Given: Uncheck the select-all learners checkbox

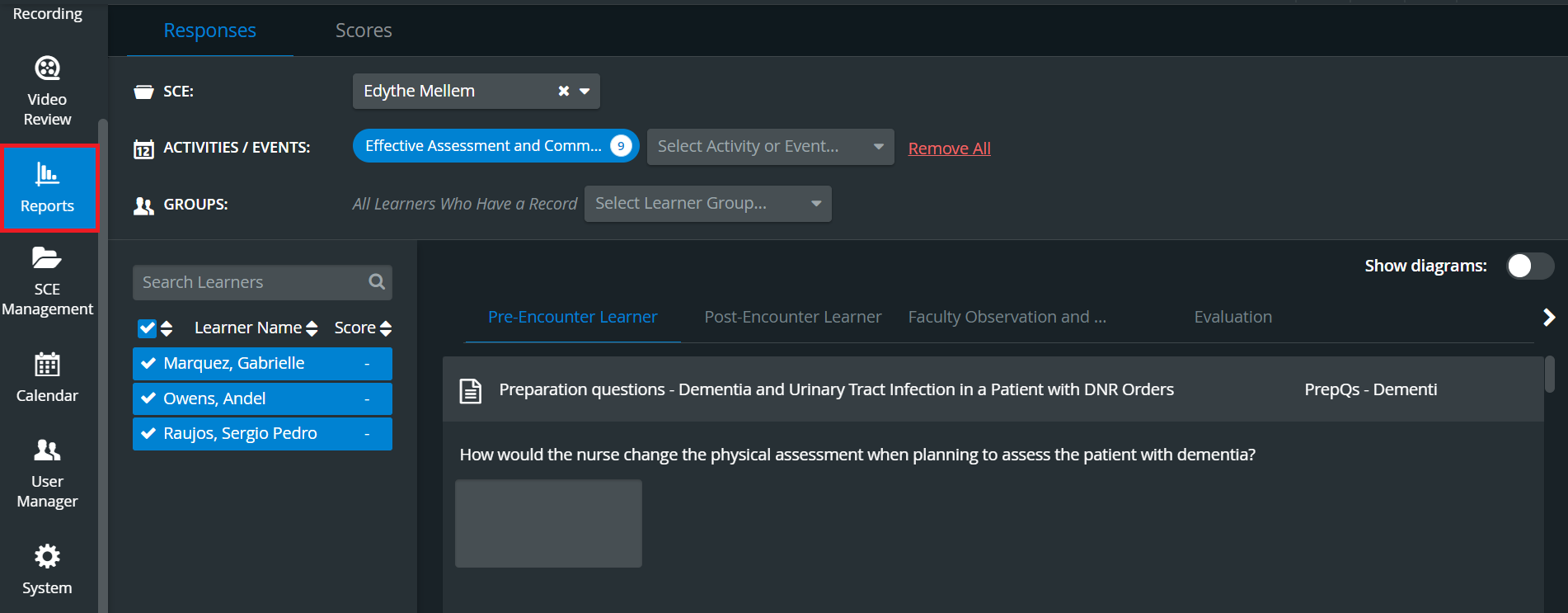Looking at the screenshot, I should coord(147,328).
